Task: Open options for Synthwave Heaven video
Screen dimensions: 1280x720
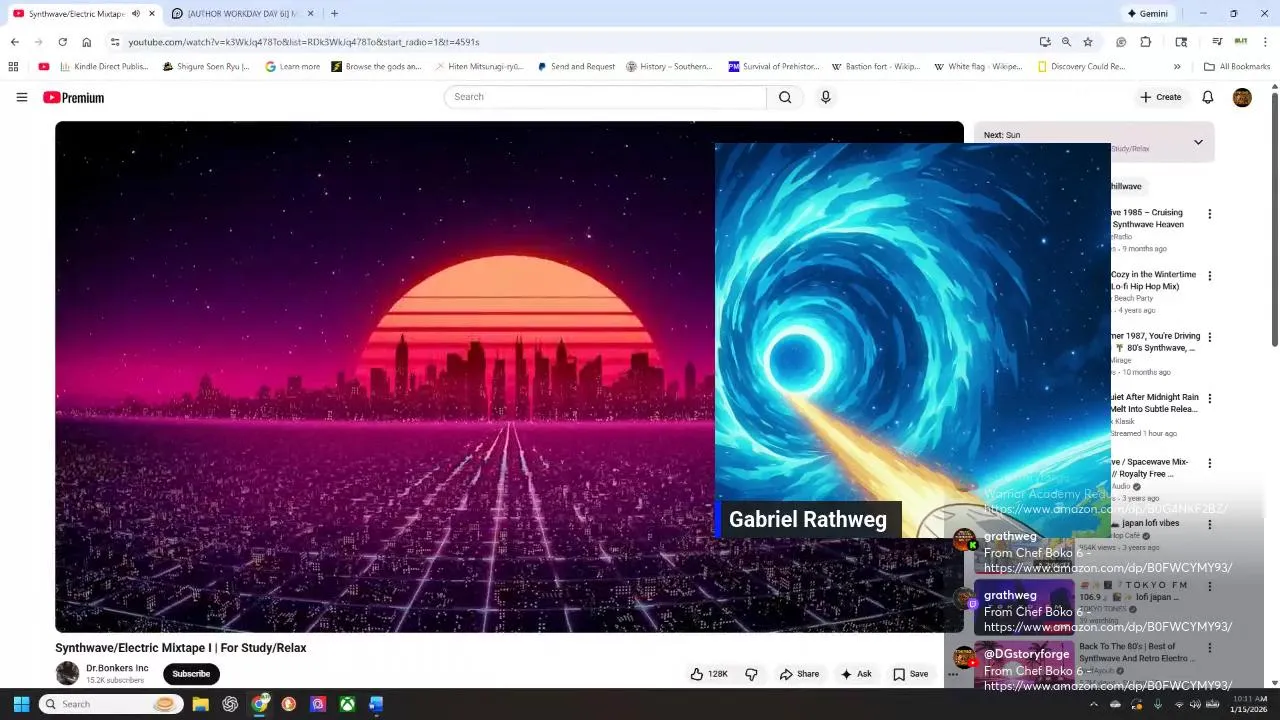Action: click(x=1209, y=214)
